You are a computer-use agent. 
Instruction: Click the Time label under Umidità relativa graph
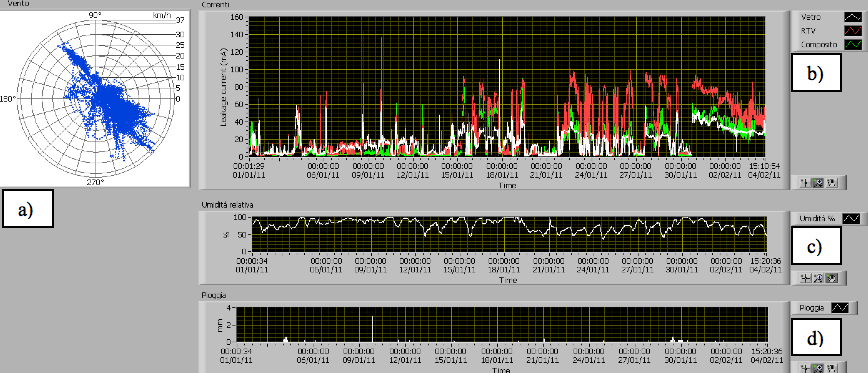508,280
